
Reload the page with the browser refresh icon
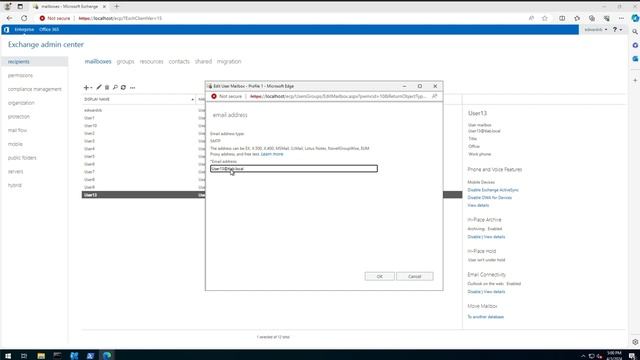[24, 18]
